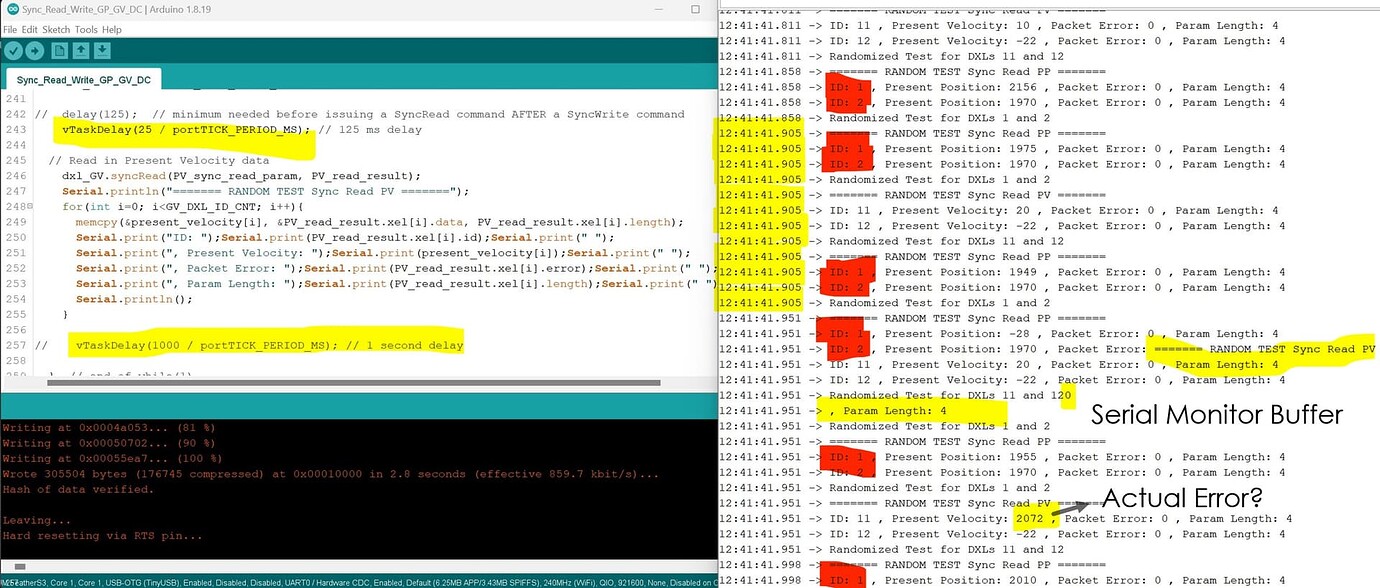Open the File menu

(10, 30)
